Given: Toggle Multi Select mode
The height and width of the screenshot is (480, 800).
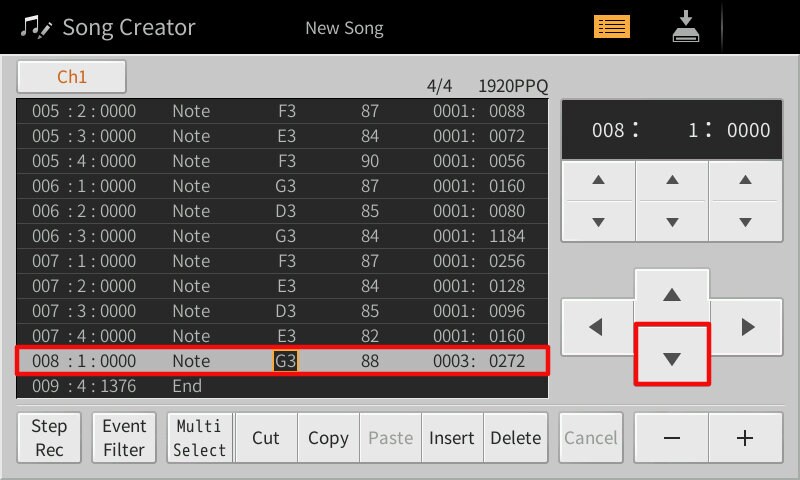Looking at the screenshot, I should 200,438.
